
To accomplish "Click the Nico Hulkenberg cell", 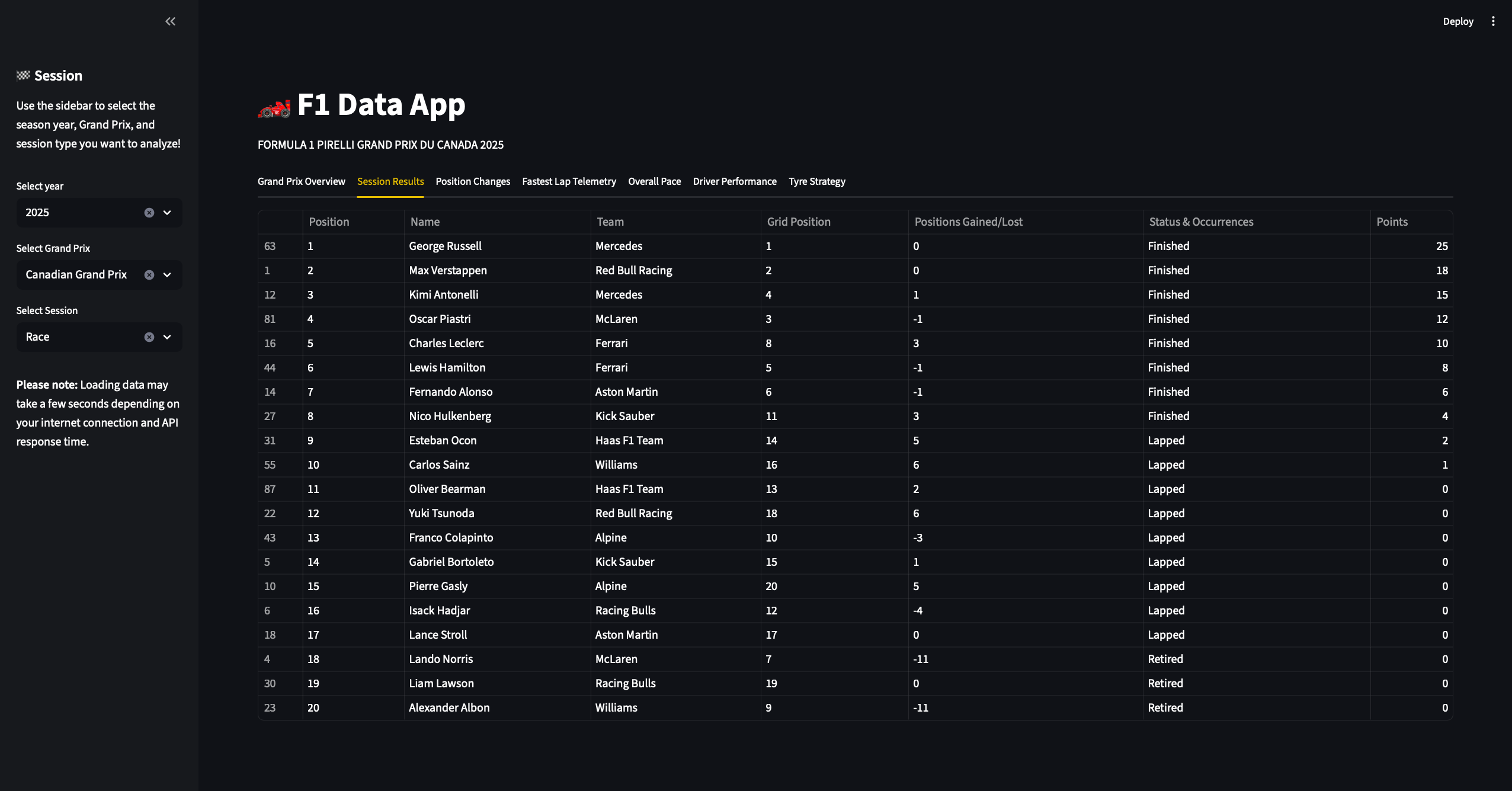I will [498, 416].
